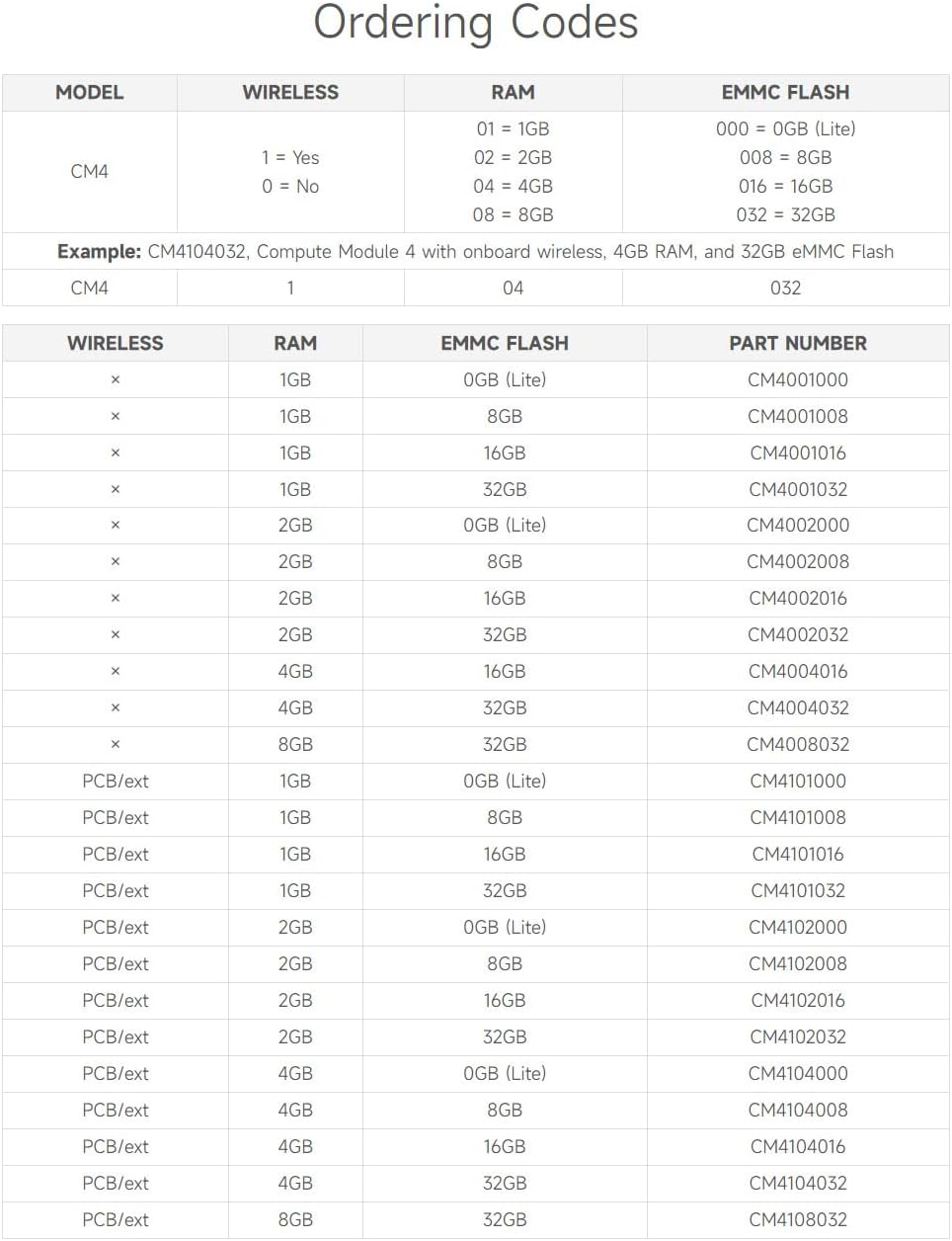Click the Ordering Codes heading
The height and width of the screenshot is (1241, 952).
[x=476, y=23]
